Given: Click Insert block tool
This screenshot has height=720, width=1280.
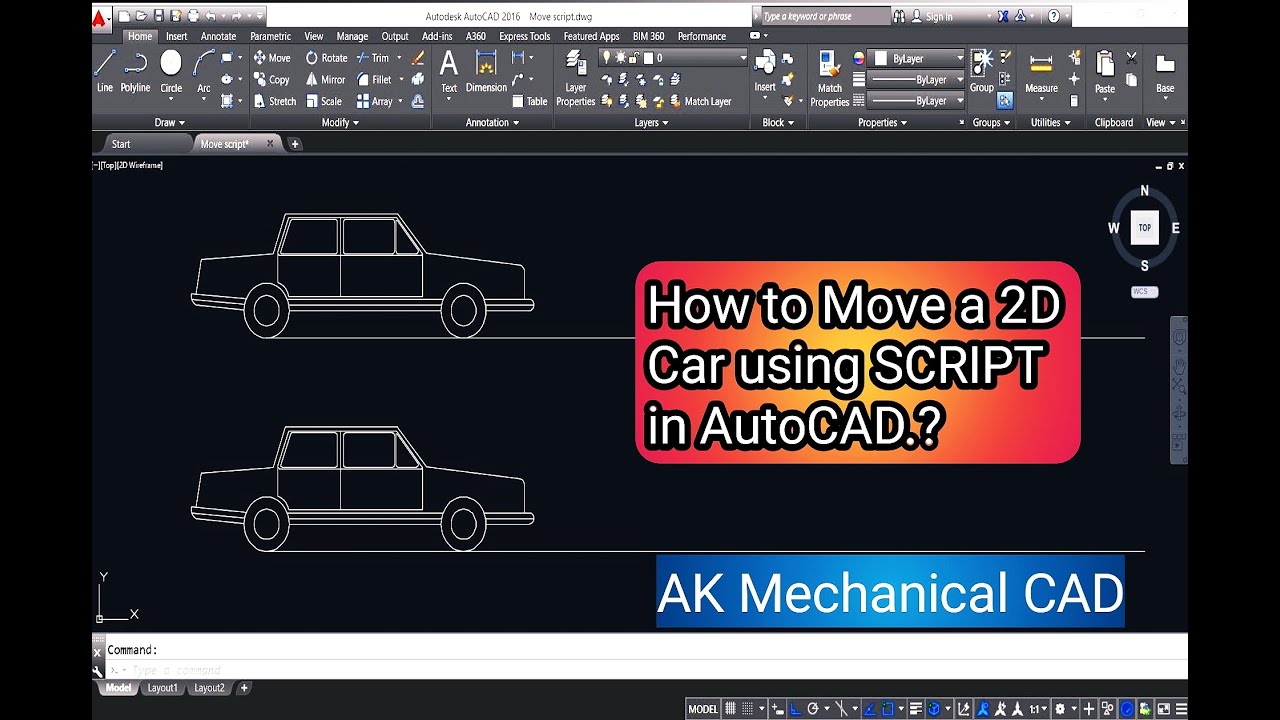Looking at the screenshot, I should click(x=765, y=72).
